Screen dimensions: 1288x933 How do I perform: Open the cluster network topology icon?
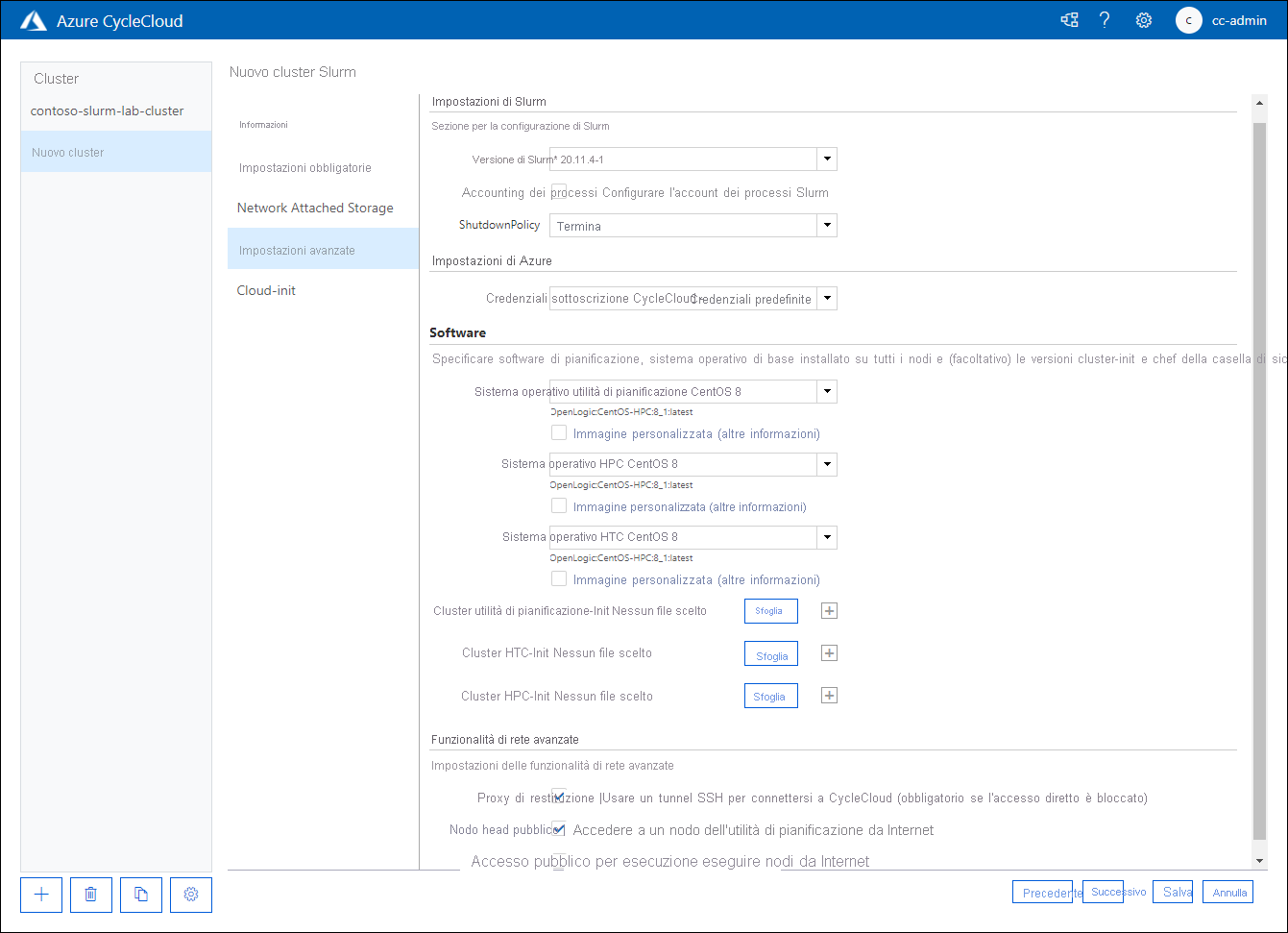click(1069, 20)
